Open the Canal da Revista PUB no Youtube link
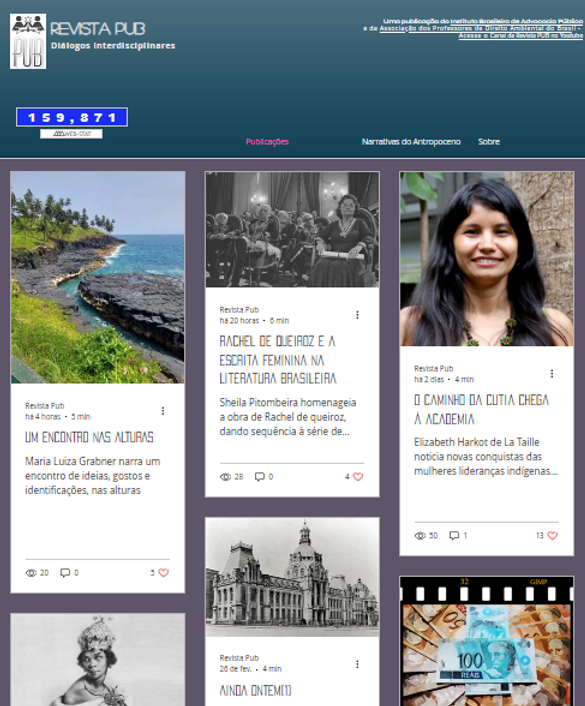This screenshot has width=585, height=706. pos(521,36)
